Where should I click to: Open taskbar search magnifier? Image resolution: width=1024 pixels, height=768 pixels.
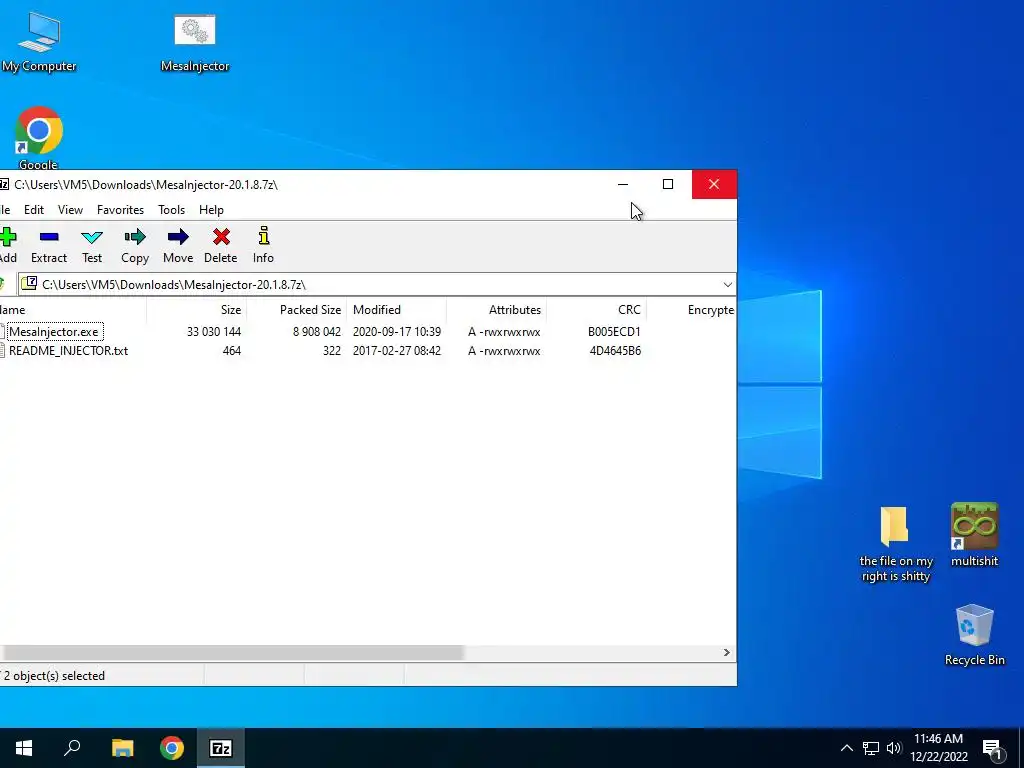coord(72,748)
